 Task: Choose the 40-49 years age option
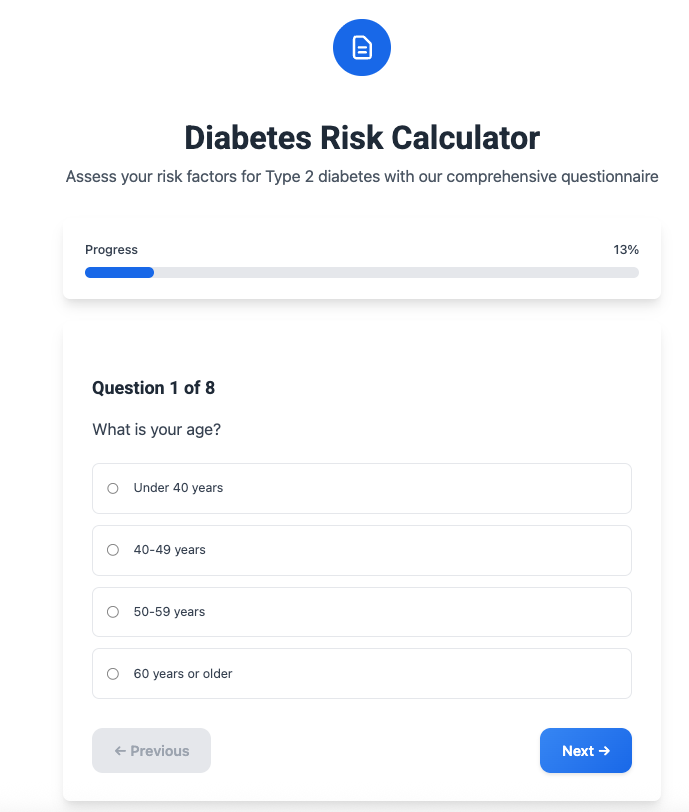[112, 550]
